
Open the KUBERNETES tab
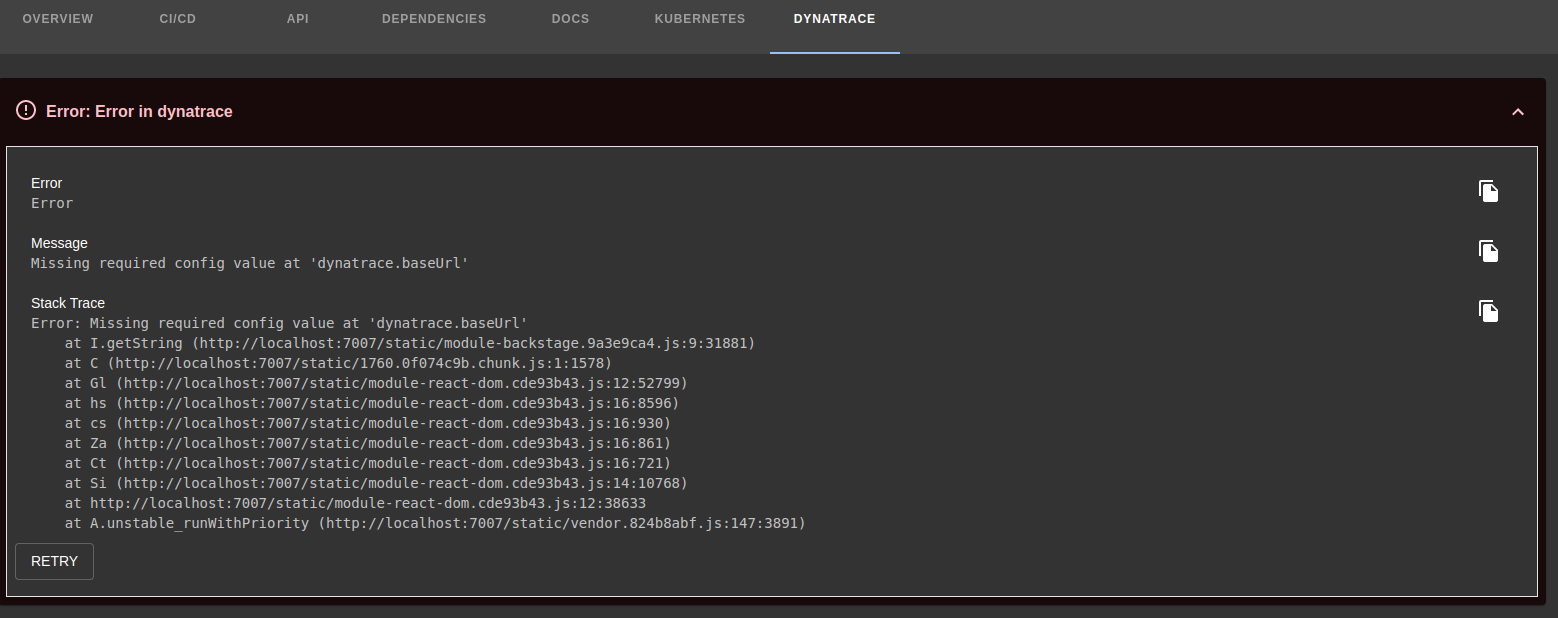699,18
